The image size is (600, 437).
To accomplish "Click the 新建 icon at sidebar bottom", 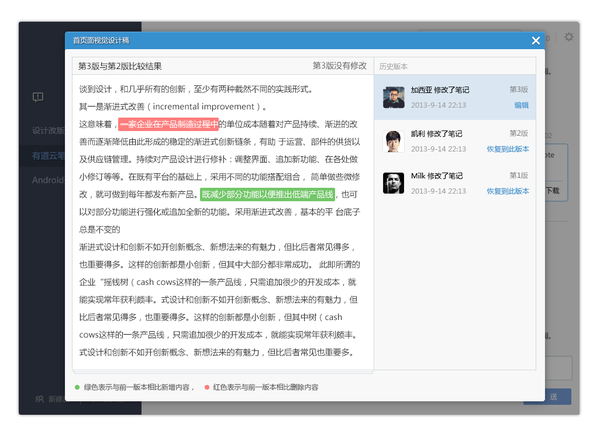I will [x=39, y=399].
